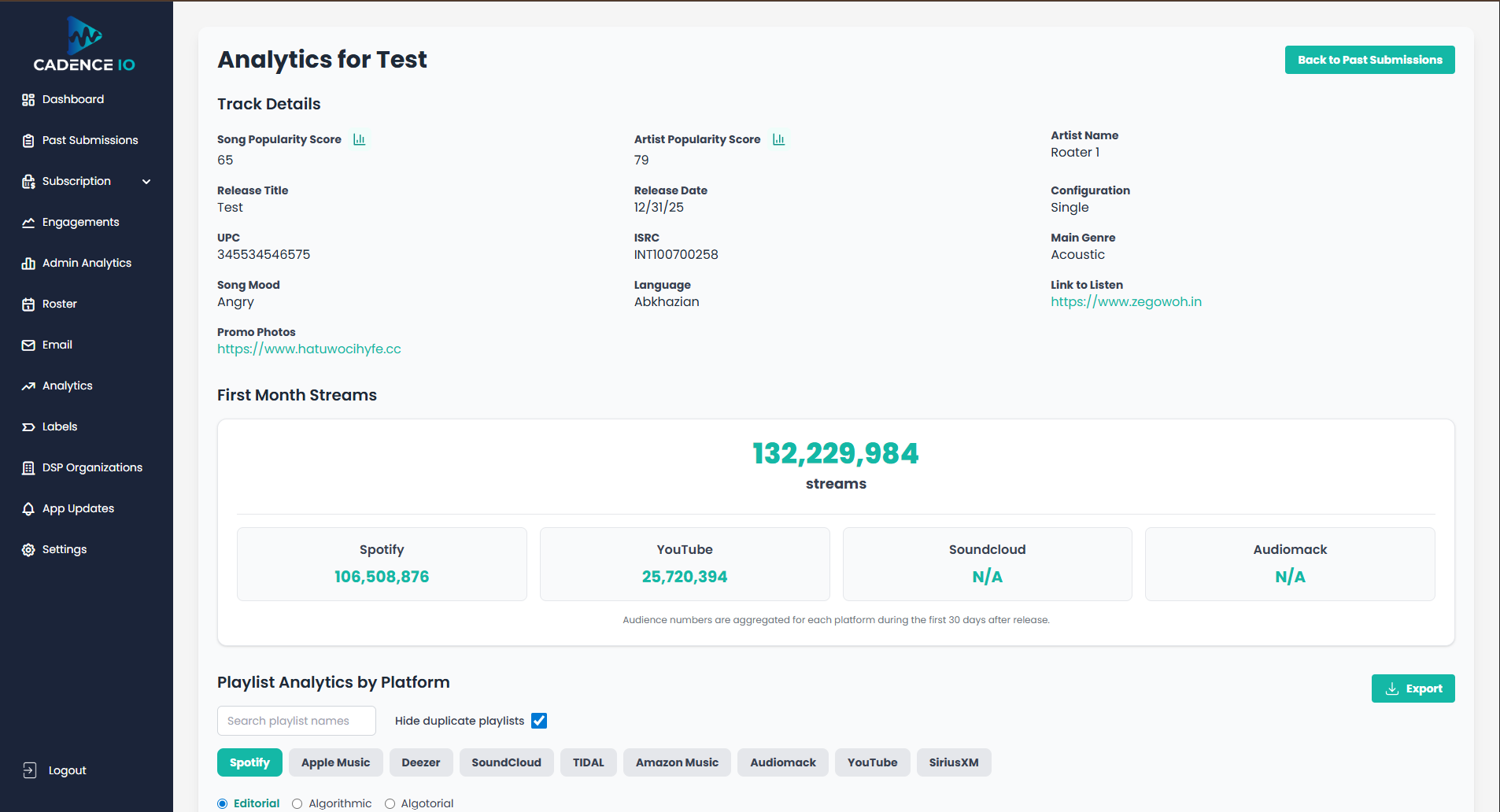1500x812 pixels.
Task: Switch to the TIDAL tab
Action: [x=589, y=762]
